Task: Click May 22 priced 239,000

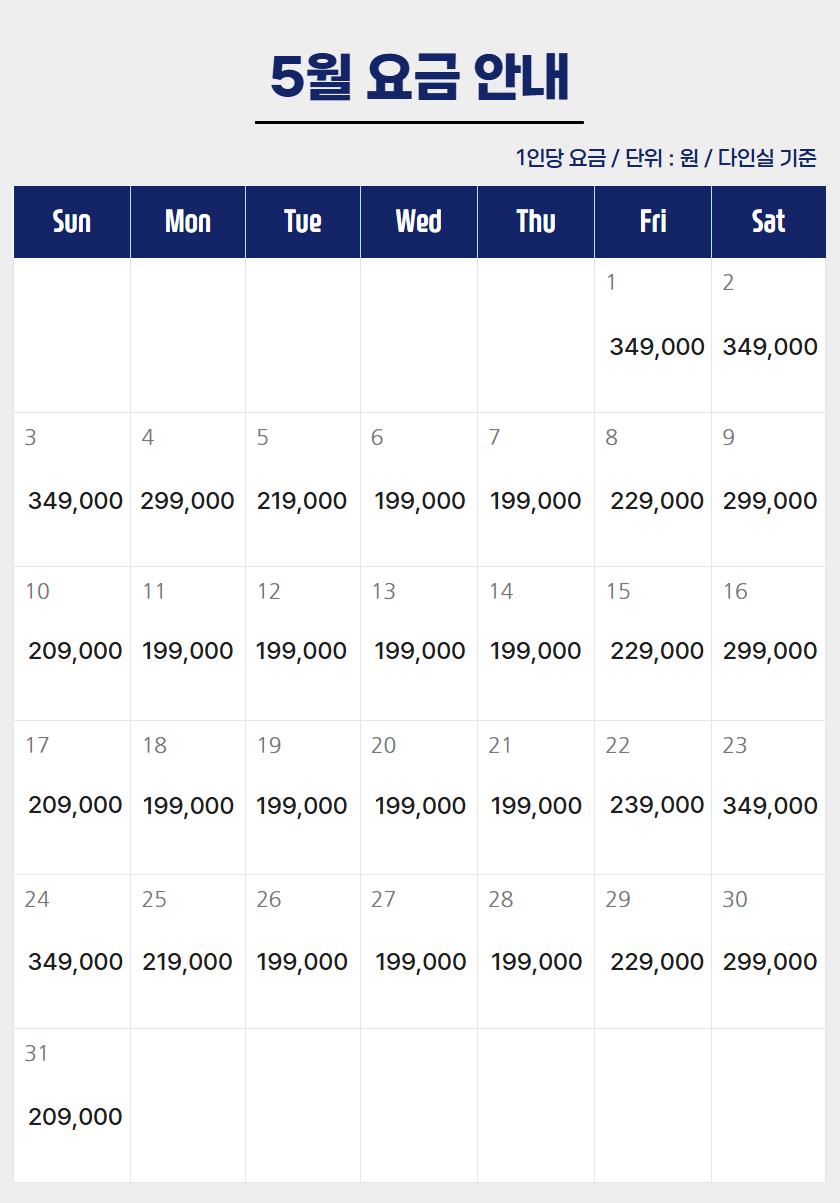Action: [653, 797]
